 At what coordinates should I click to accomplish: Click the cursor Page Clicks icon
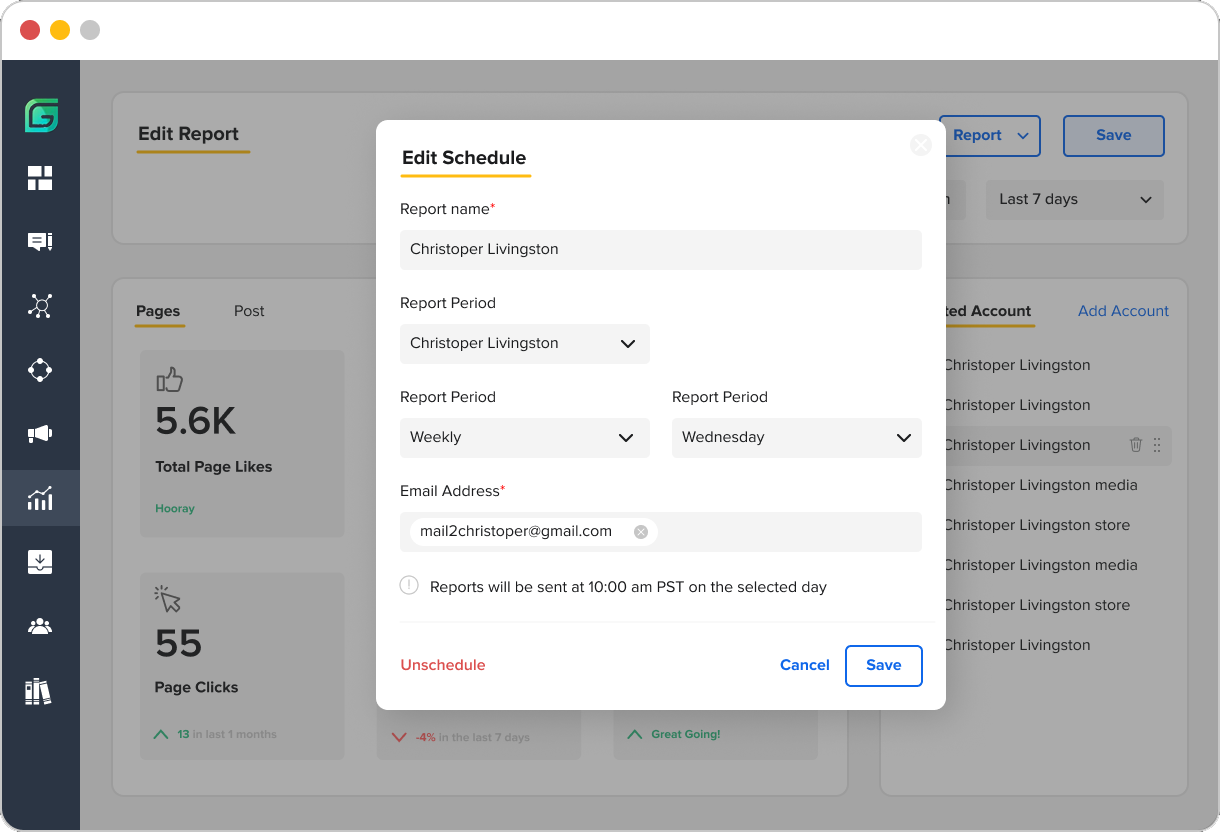click(x=168, y=599)
